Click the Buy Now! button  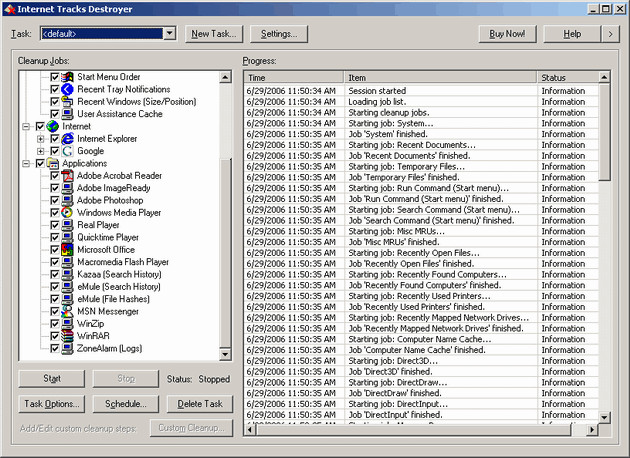coord(507,34)
